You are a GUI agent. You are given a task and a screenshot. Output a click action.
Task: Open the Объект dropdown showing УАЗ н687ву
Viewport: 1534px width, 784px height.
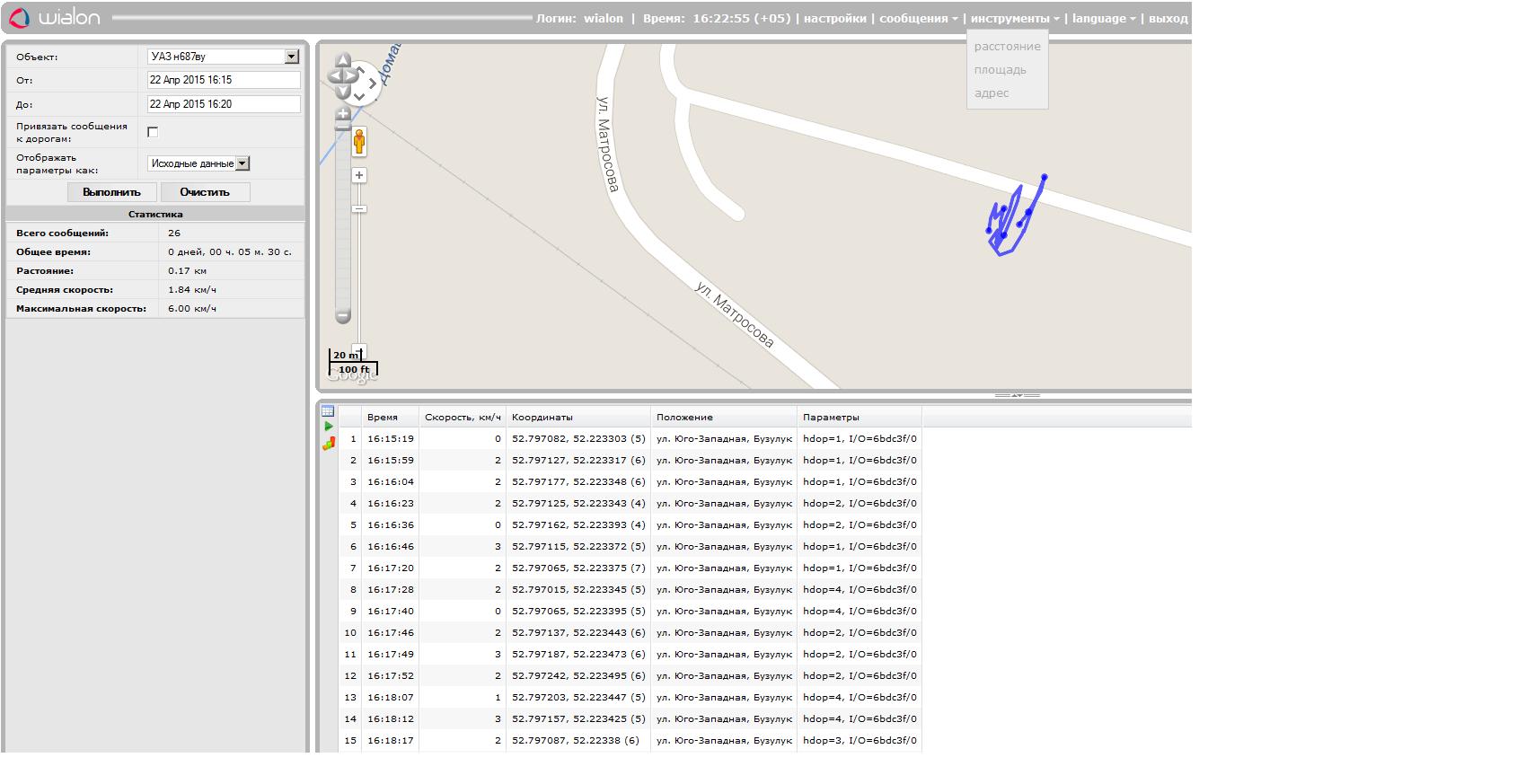(x=223, y=57)
